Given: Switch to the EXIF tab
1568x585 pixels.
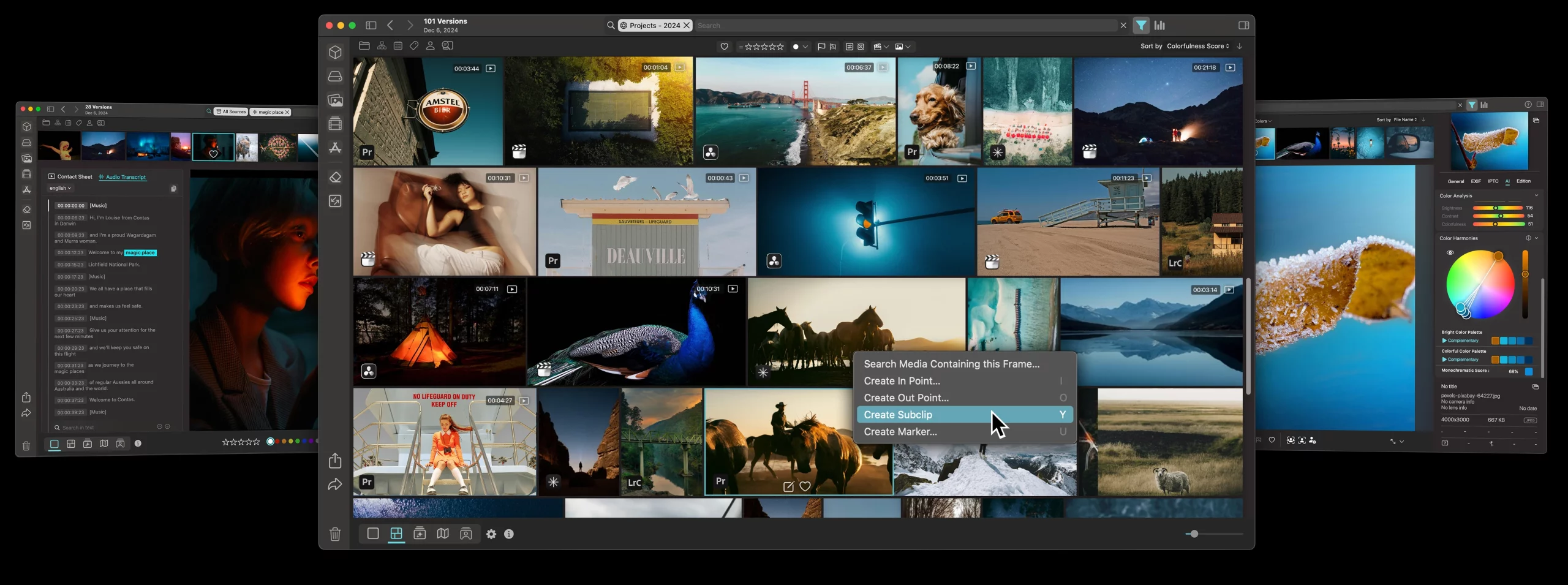Looking at the screenshot, I should tap(1476, 181).
